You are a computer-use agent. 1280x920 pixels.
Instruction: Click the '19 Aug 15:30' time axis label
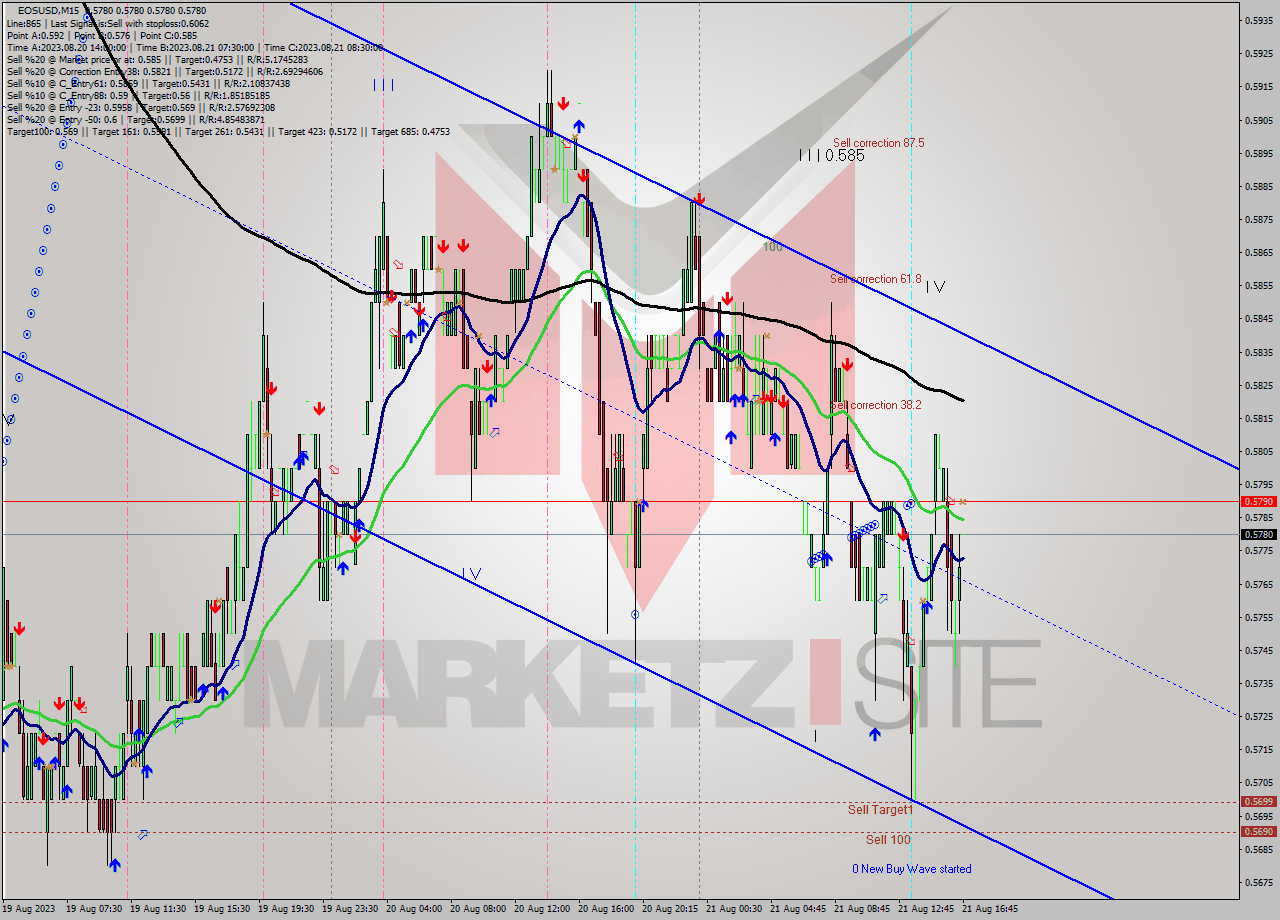coord(224,909)
